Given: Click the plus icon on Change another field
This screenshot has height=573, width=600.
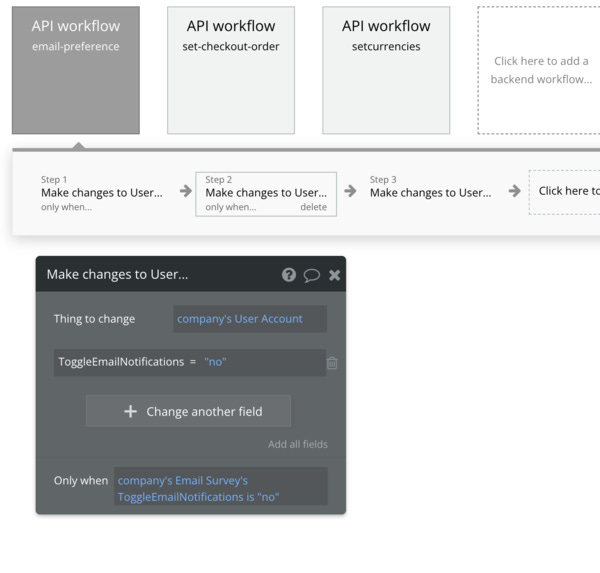Looking at the screenshot, I should (x=130, y=411).
